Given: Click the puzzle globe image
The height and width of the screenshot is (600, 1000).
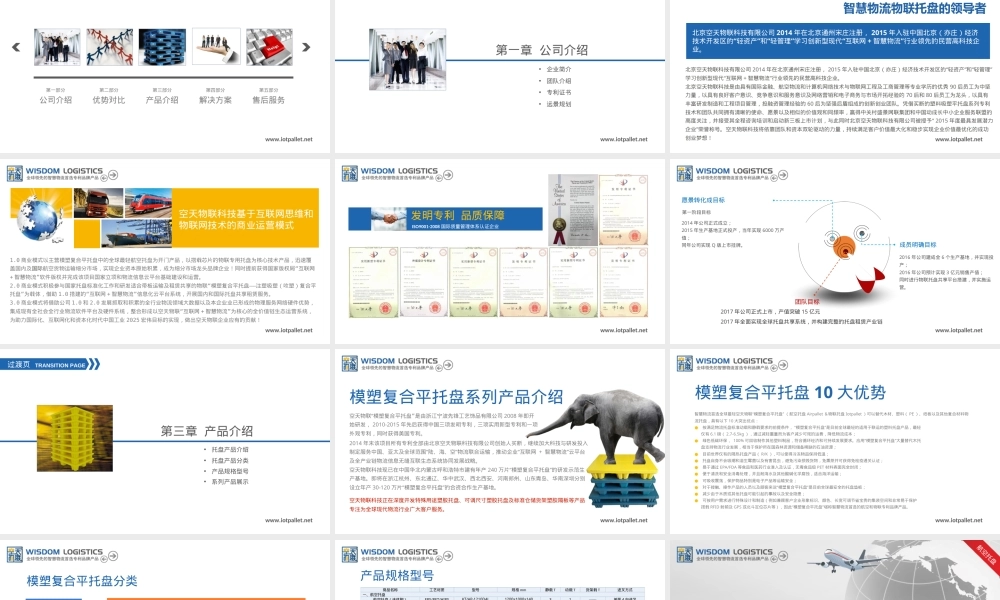Looking at the screenshot, I should pos(40,217).
